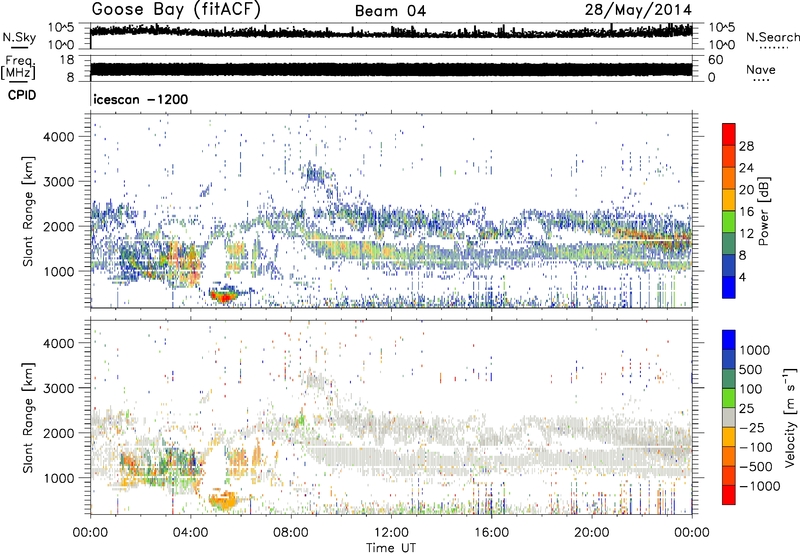Click the 'Slant Range [km]' label of the velocity panel

click(28, 418)
